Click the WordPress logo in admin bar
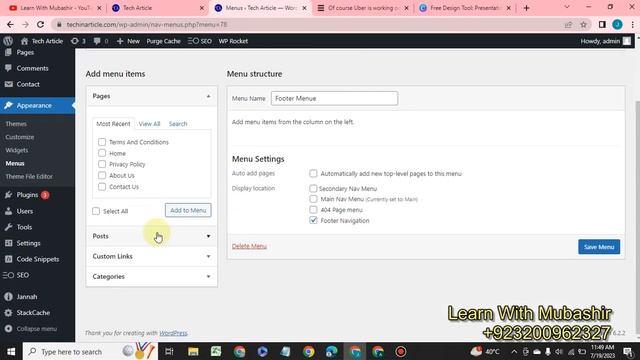Screen dimensions: 640x360 tap(8, 41)
